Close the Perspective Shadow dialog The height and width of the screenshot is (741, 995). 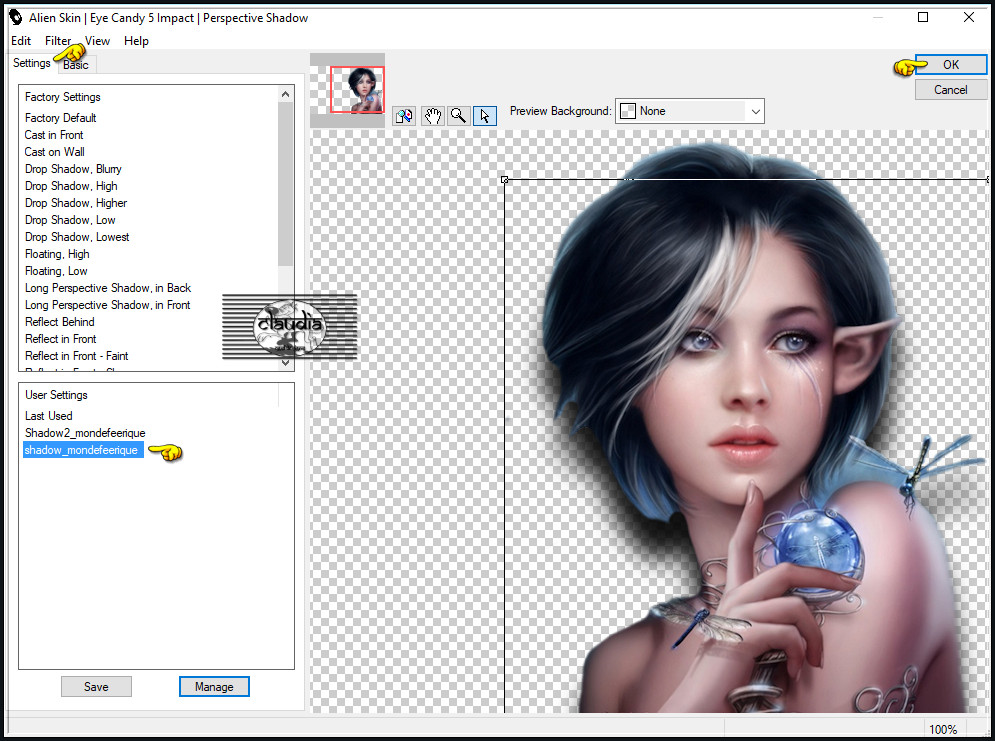(x=968, y=17)
